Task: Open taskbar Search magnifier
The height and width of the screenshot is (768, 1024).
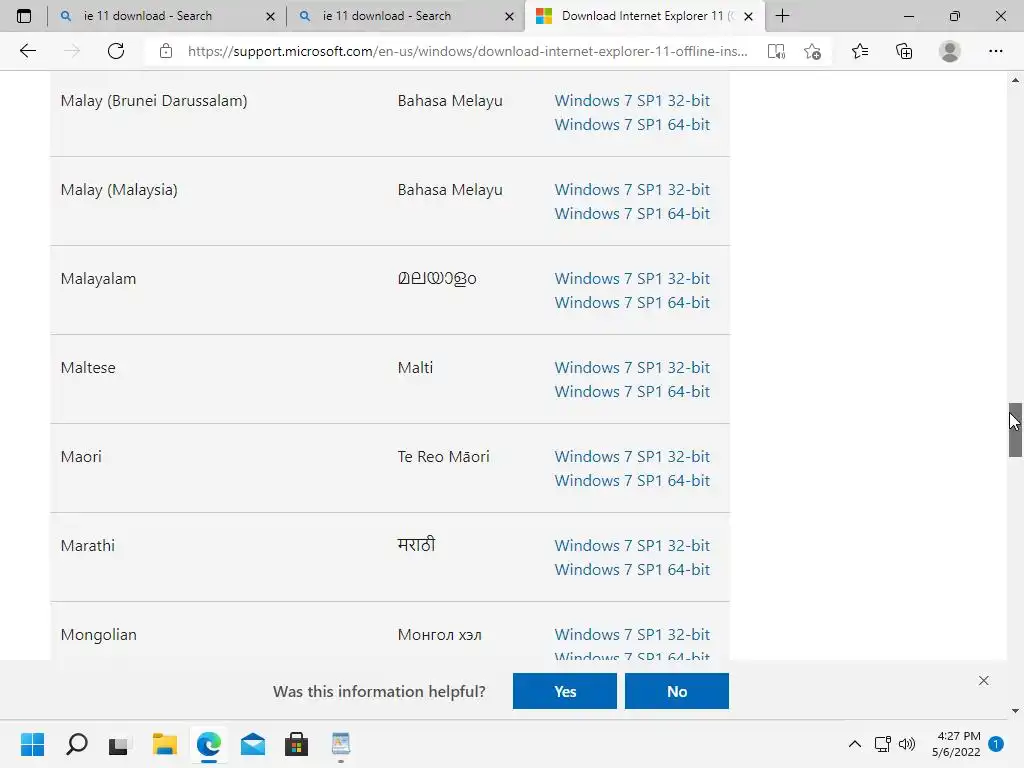Action: pos(76,744)
